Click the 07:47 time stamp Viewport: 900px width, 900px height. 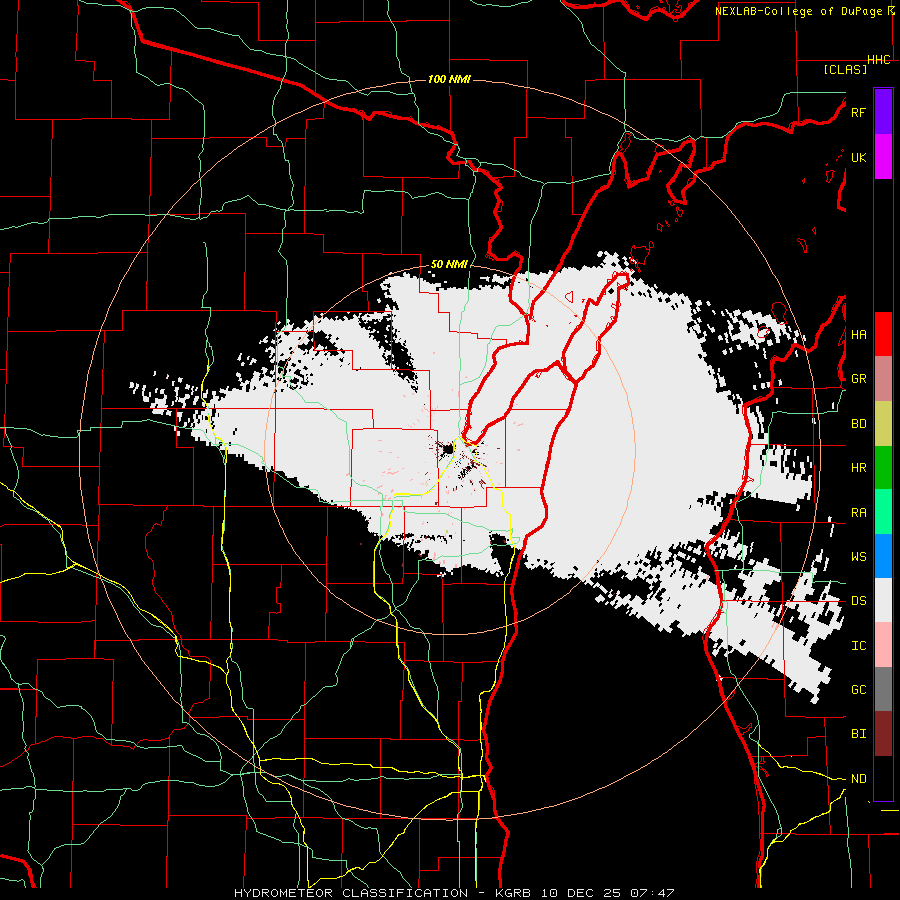[x=651, y=893]
